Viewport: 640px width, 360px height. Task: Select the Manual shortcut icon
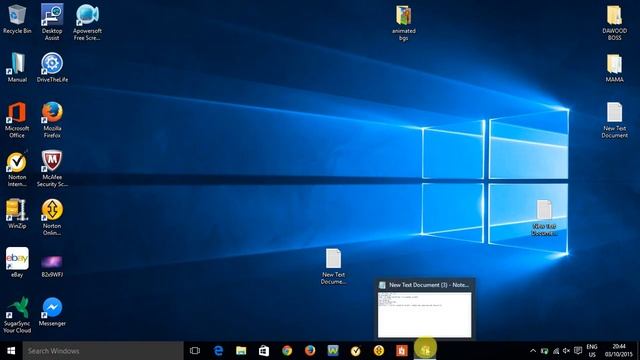17,68
